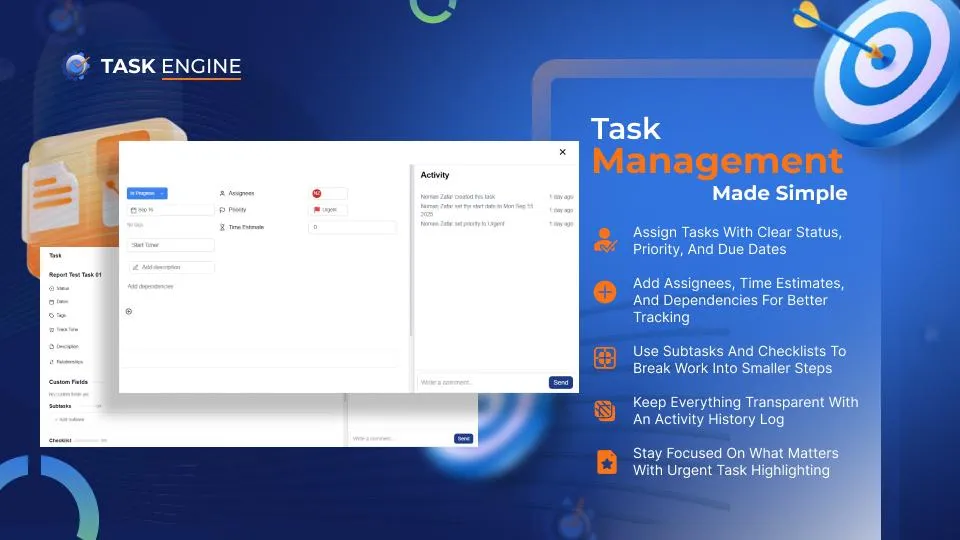This screenshot has width=960, height=540.
Task: Click the red assignee avatar
Action: point(317,193)
